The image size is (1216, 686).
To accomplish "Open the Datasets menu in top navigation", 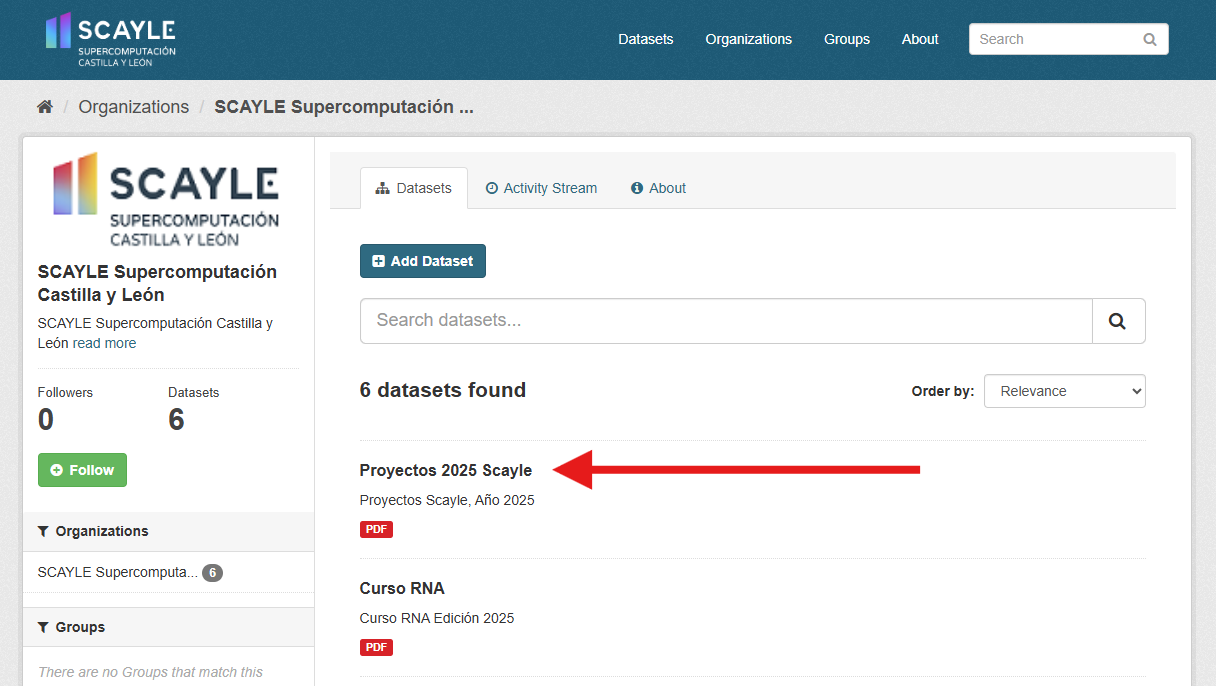I will click(646, 39).
